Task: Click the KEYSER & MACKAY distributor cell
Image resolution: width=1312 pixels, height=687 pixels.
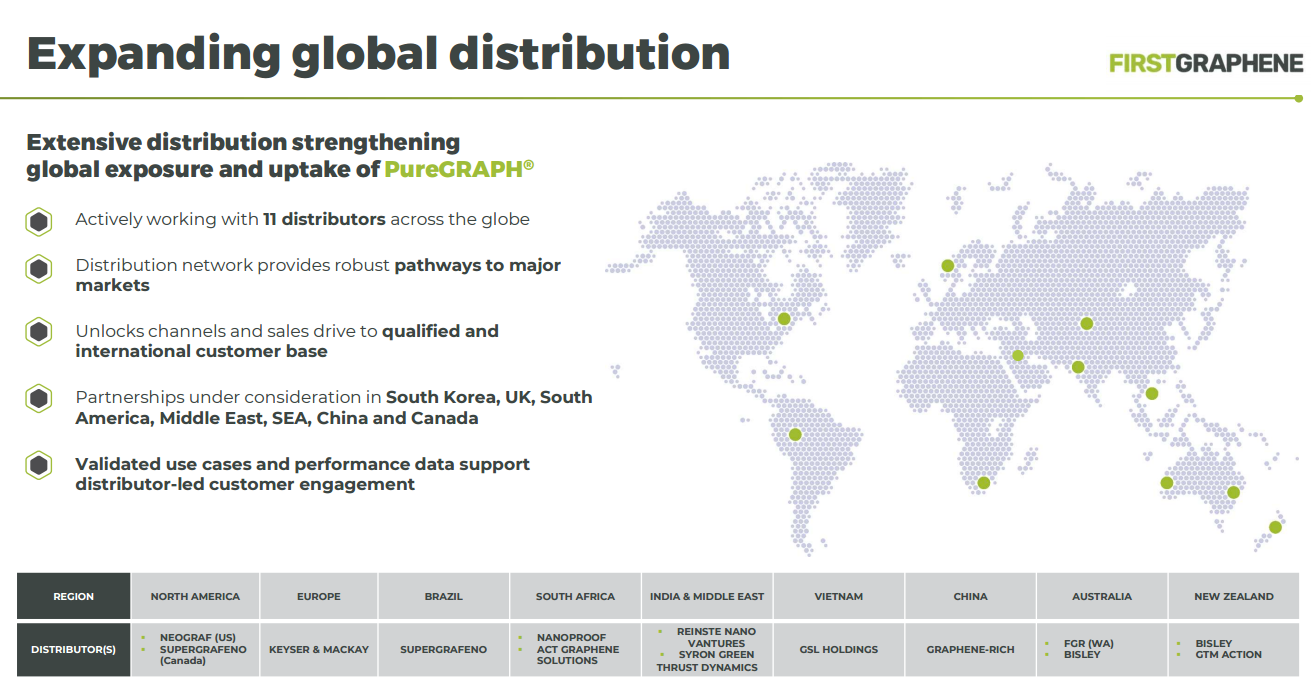Action: tap(319, 649)
